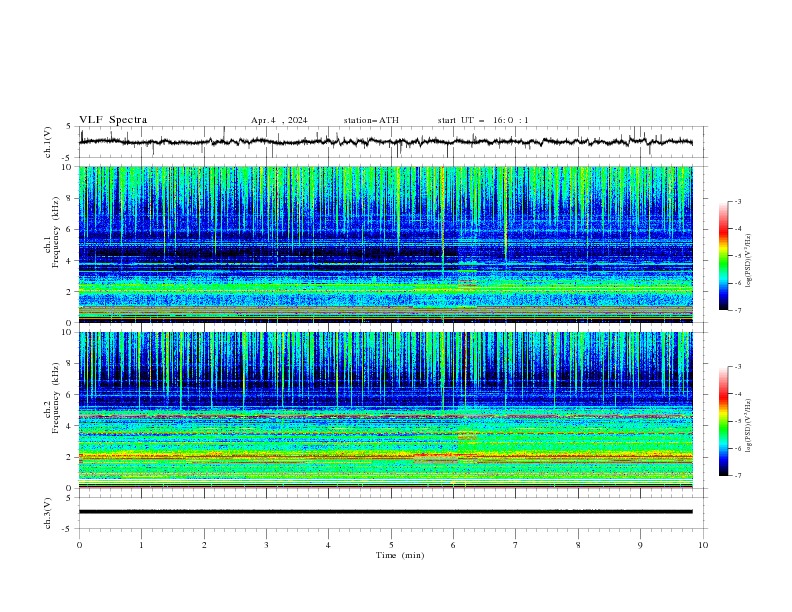This screenshot has height=612, width=792.
Task: Click the "start UT = 16:0 :1" label
Action: pos(483,120)
